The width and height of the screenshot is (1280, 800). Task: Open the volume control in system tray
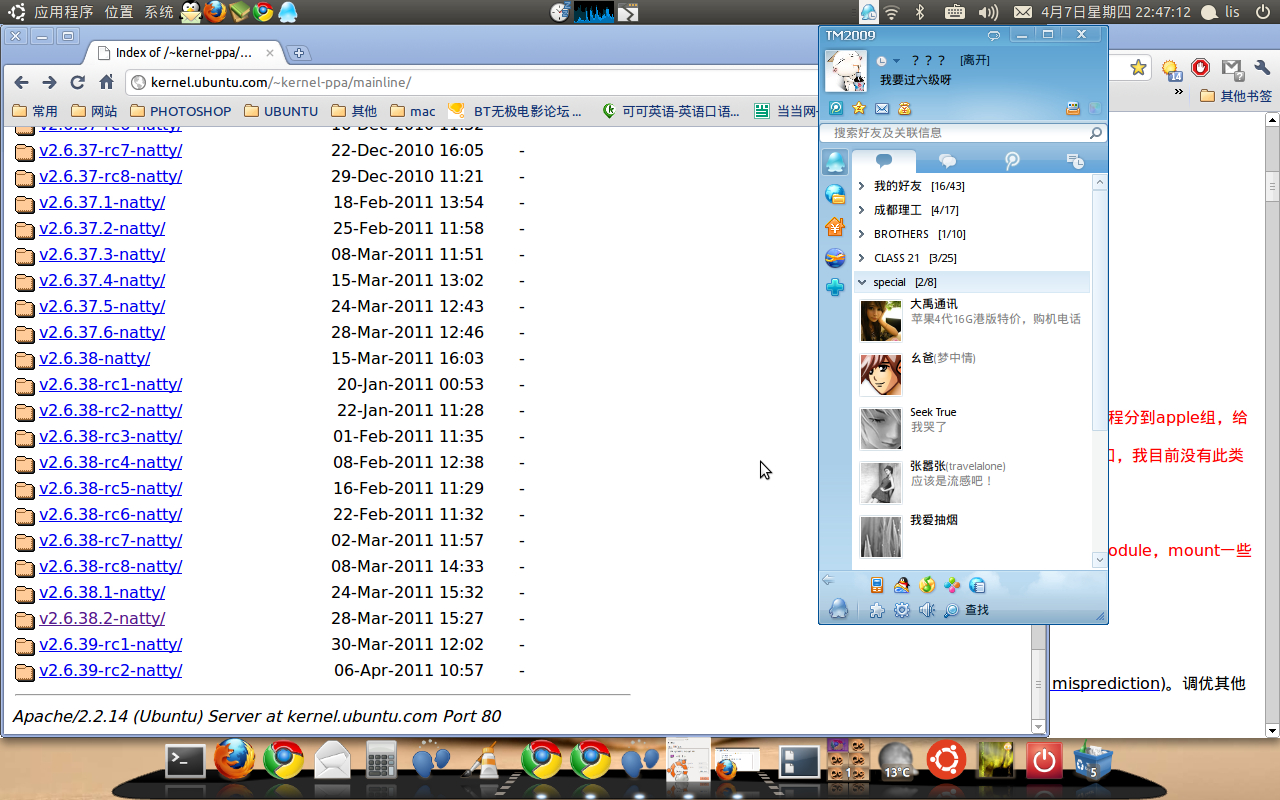click(x=988, y=12)
